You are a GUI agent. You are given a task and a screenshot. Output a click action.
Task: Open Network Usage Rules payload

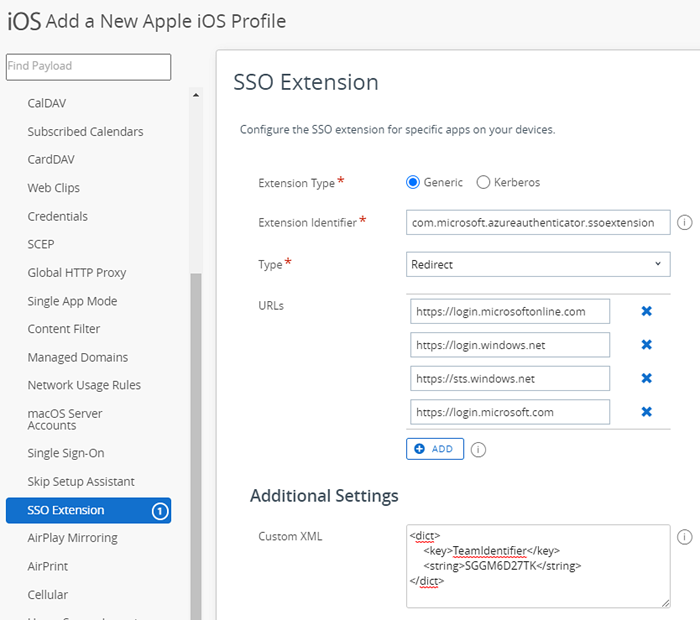click(x=84, y=385)
